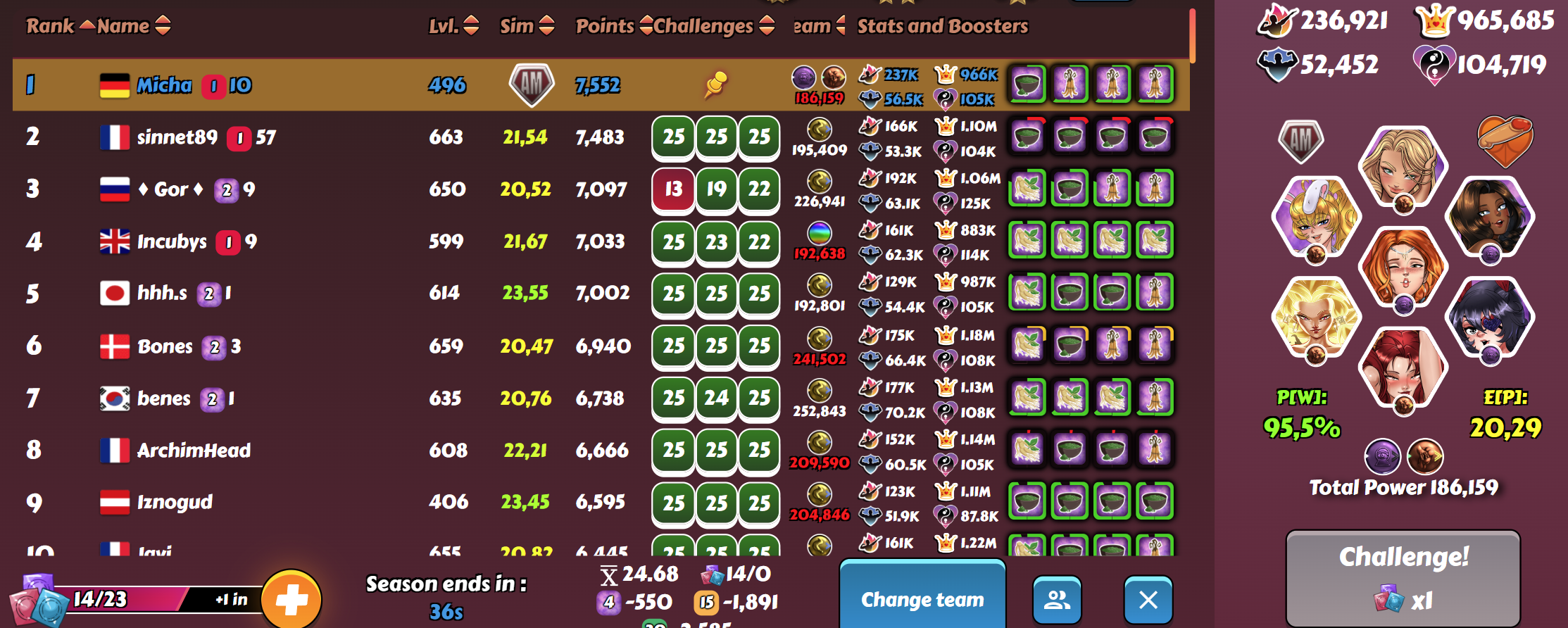The width and height of the screenshot is (1568, 628).
Task: Click the heart-shaped item icon beside team
Action: coord(1504,140)
